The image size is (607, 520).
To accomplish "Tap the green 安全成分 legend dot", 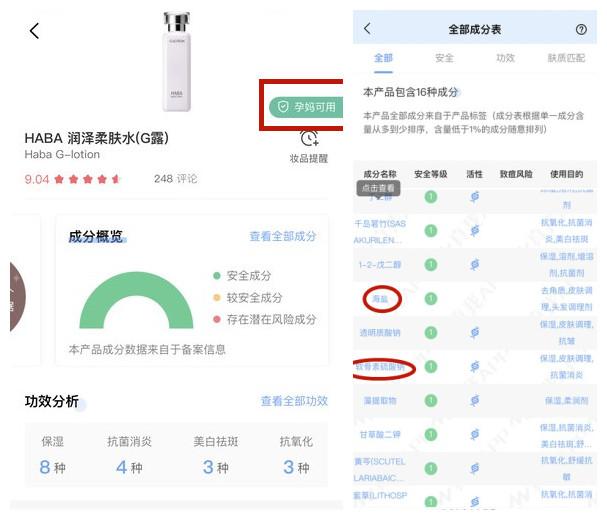I will point(217,276).
